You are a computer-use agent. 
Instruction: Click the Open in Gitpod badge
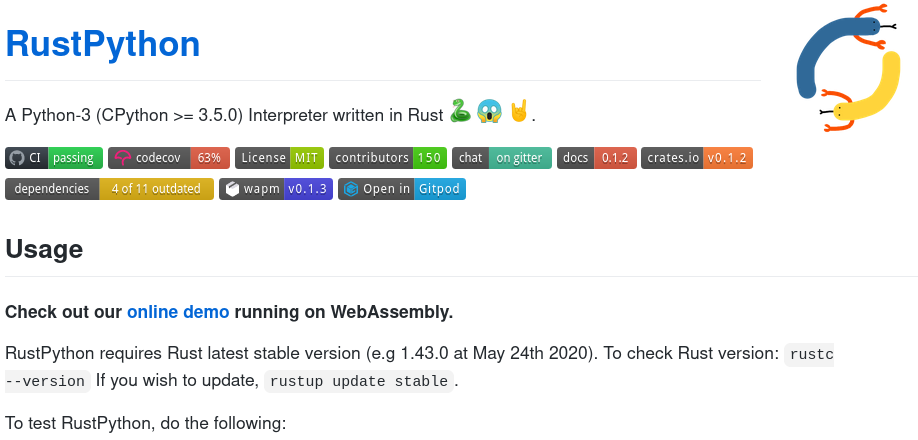tap(402, 189)
